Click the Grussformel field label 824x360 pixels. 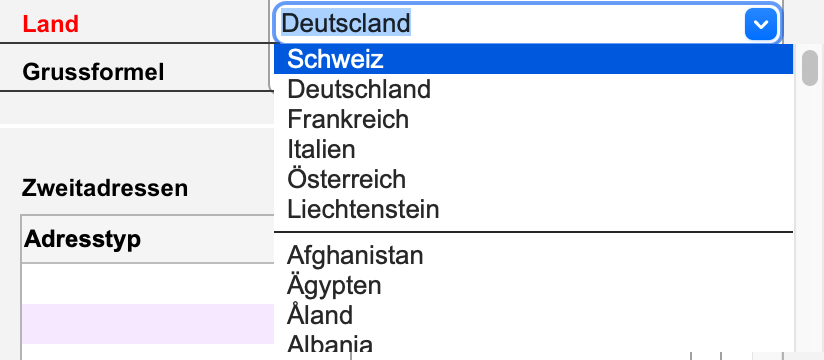(93, 71)
